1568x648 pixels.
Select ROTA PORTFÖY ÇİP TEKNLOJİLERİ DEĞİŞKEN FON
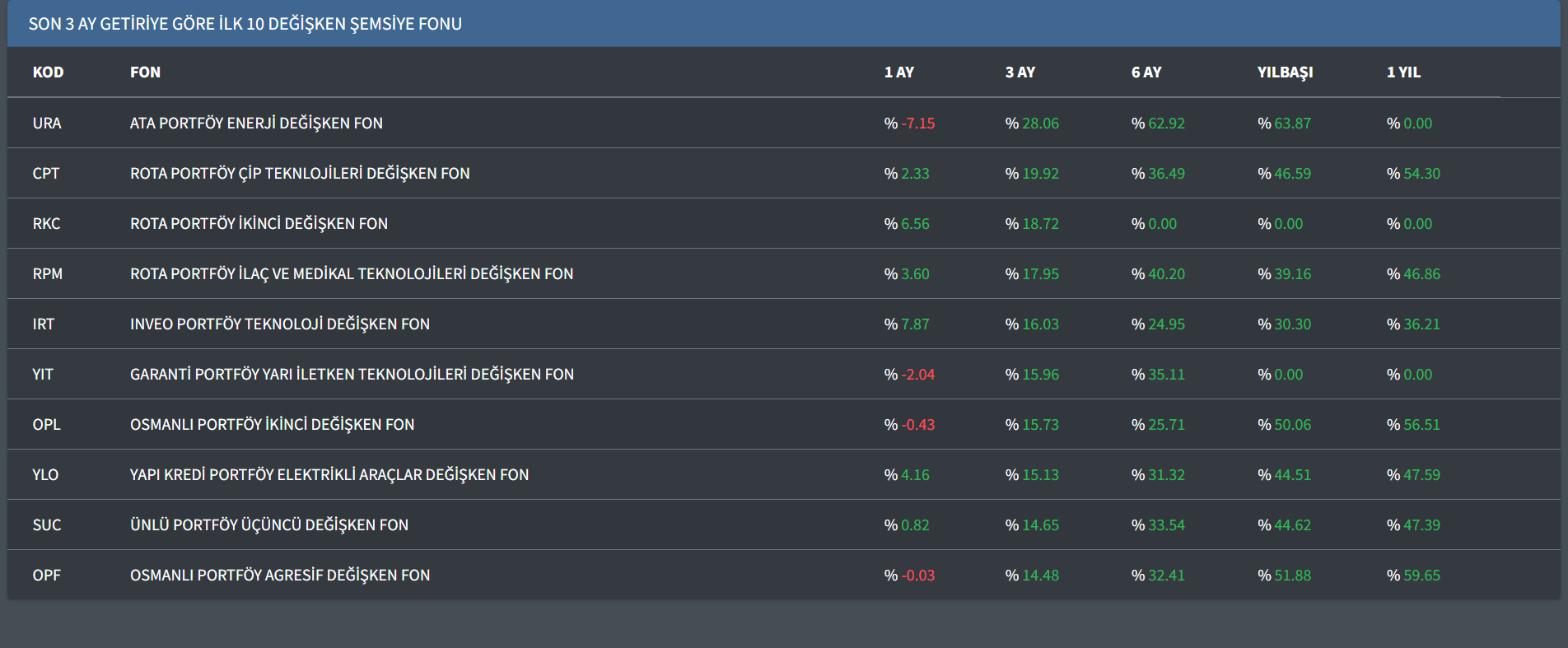click(x=300, y=174)
